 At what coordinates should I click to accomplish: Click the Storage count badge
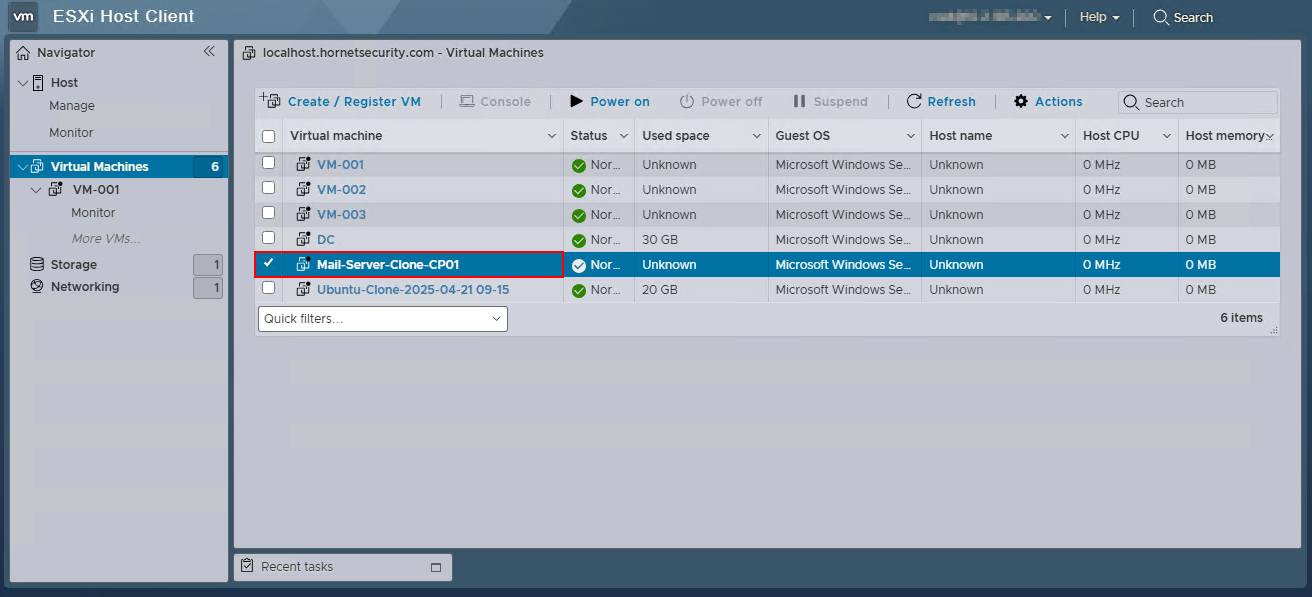[207, 265]
